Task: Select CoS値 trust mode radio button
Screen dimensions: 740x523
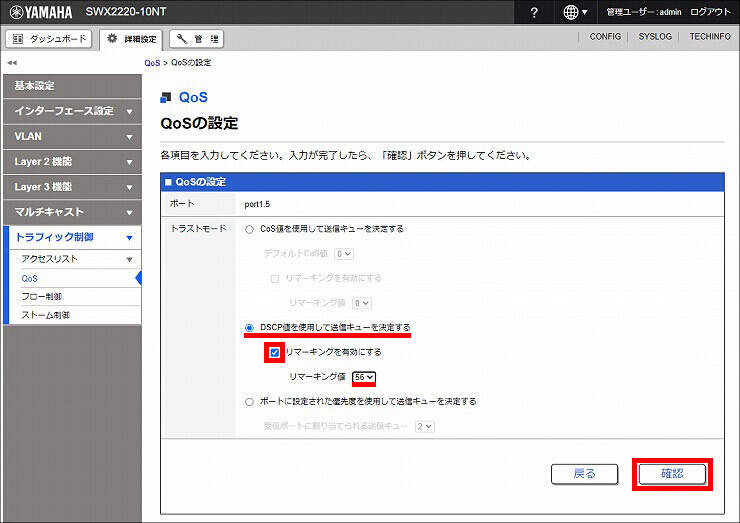Action: (x=249, y=229)
